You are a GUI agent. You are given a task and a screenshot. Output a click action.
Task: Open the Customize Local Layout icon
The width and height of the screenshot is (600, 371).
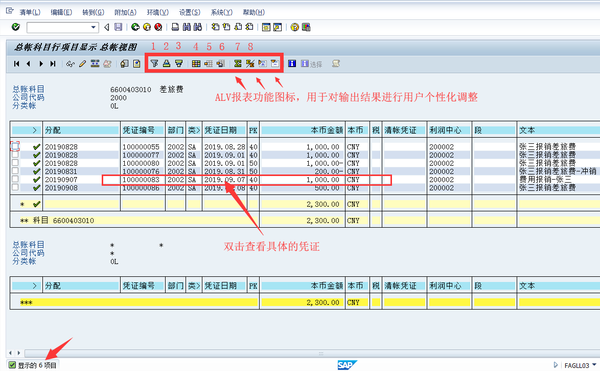coord(306,27)
